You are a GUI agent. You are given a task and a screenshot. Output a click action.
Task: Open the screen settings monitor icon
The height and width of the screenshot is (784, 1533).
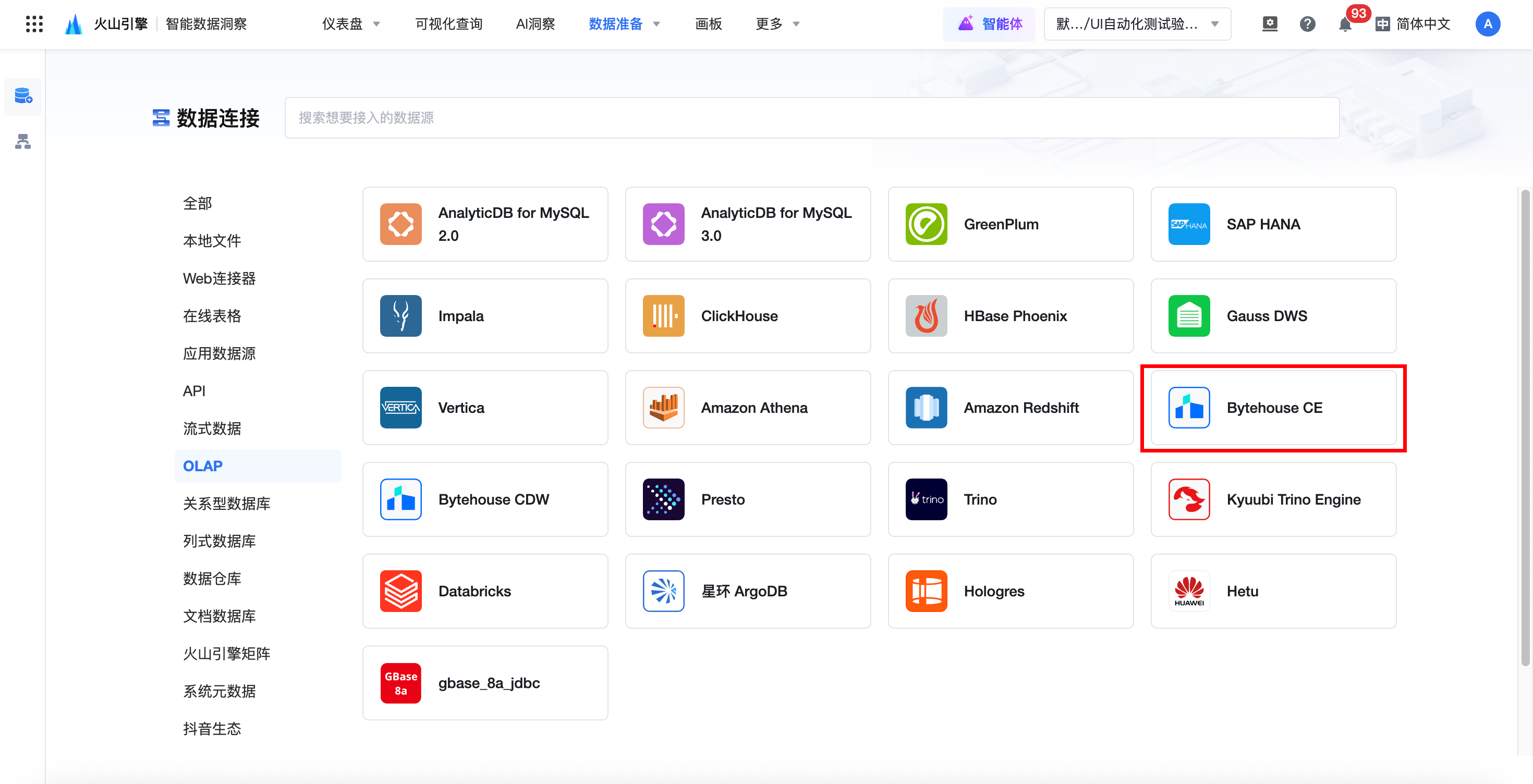click(x=1270, y=24)
